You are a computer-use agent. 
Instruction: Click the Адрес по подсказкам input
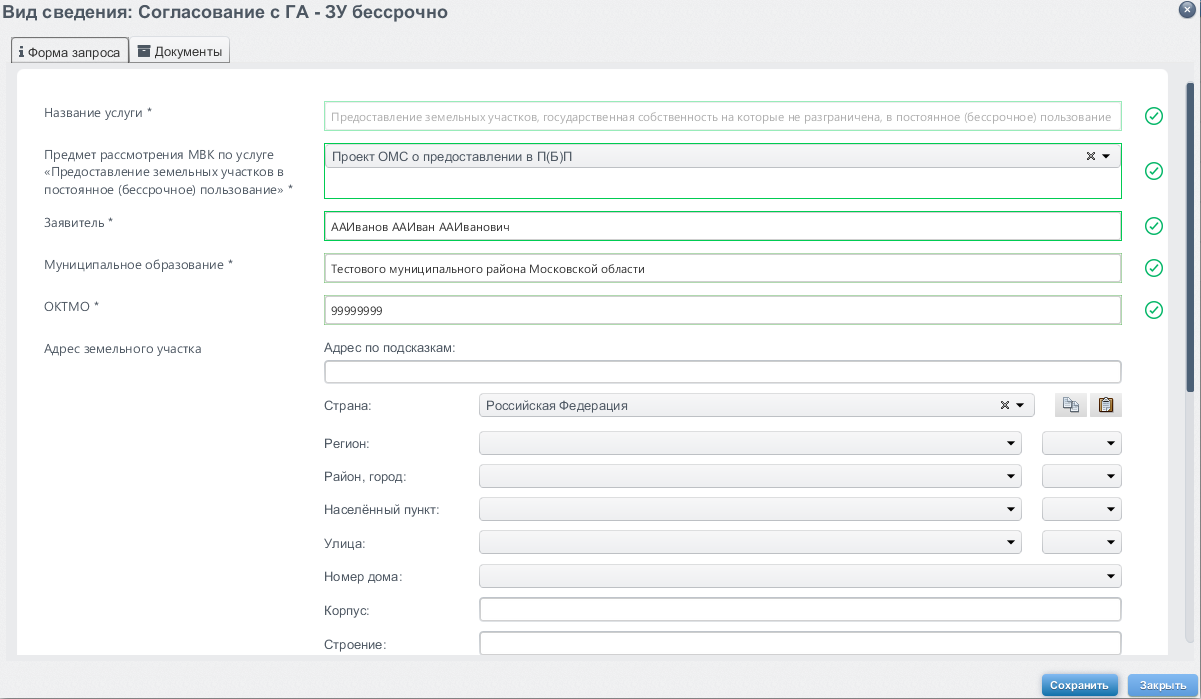723,372
